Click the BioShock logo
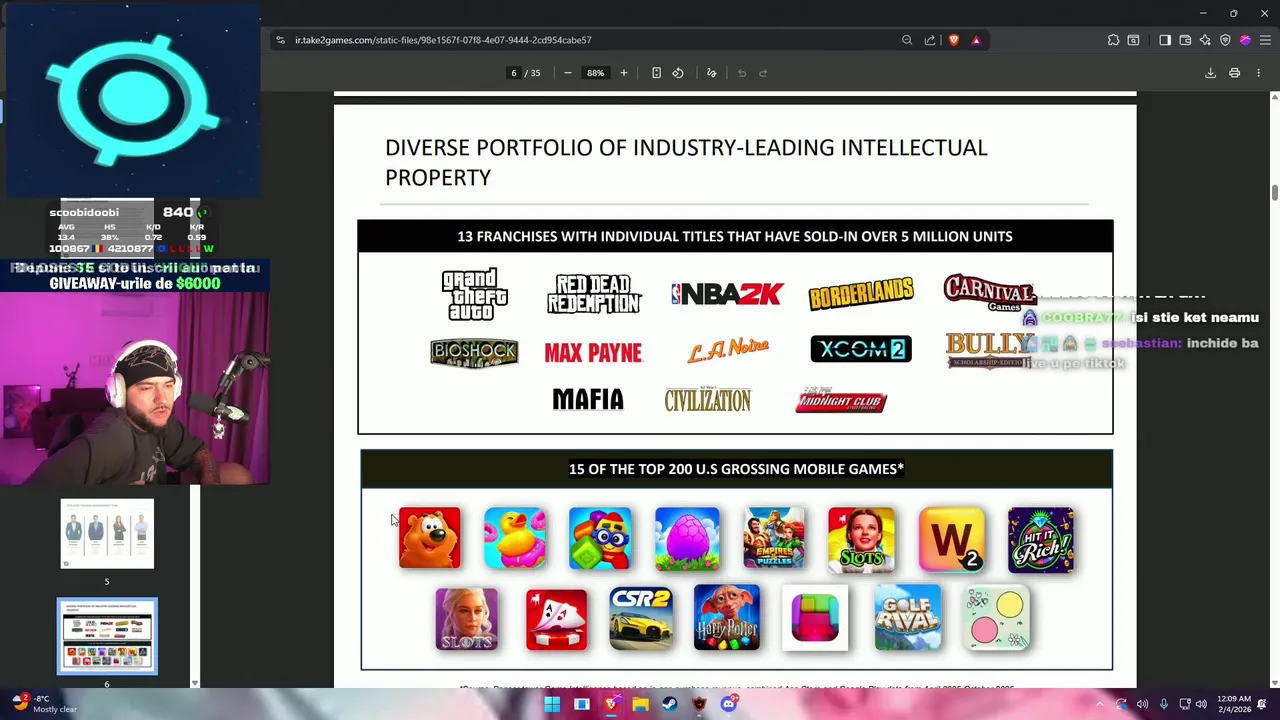 pos(474,352)
